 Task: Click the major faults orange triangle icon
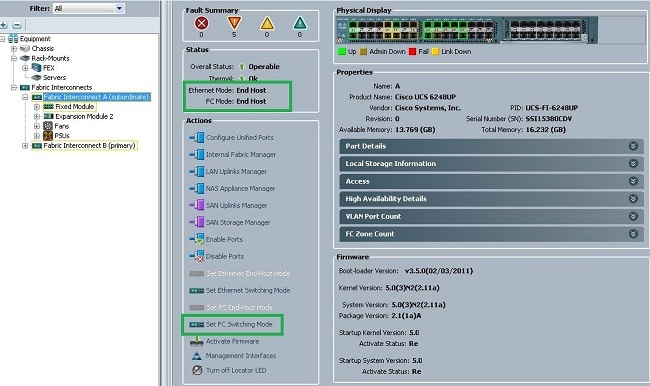pos(234,23)
